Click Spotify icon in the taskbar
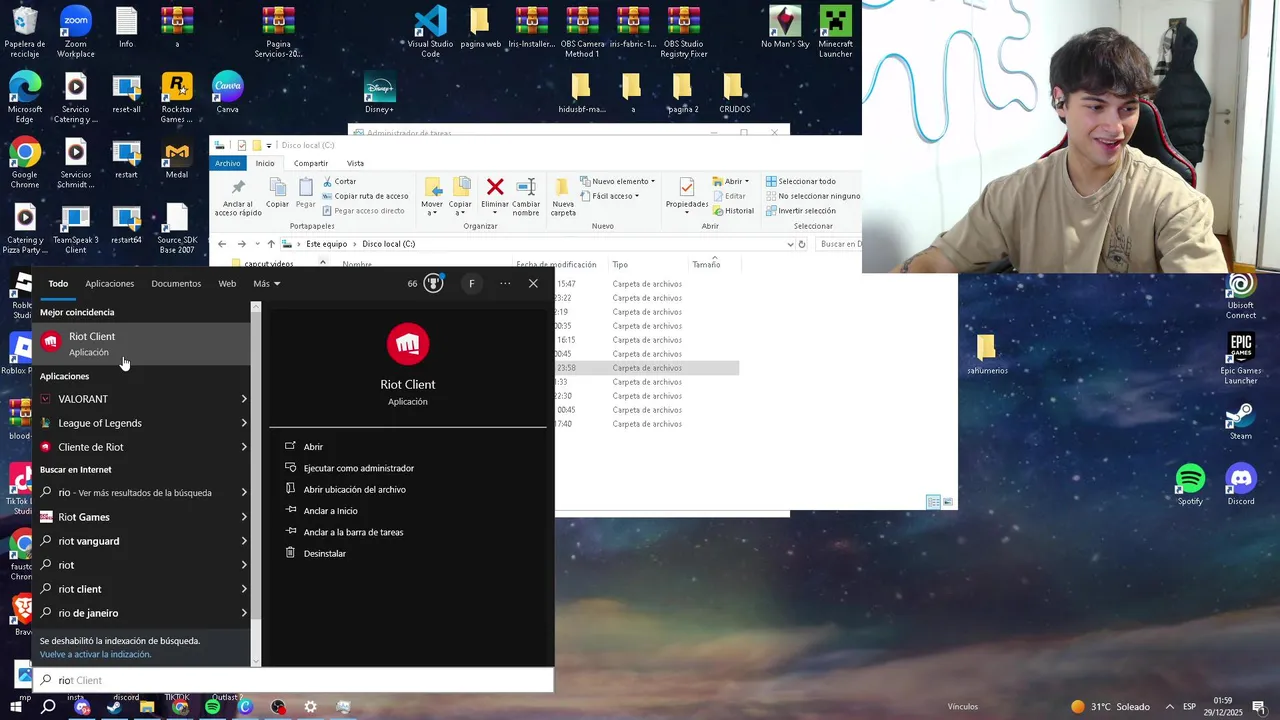Screen dimensions: 1280x720 click(x=212, y=707)
